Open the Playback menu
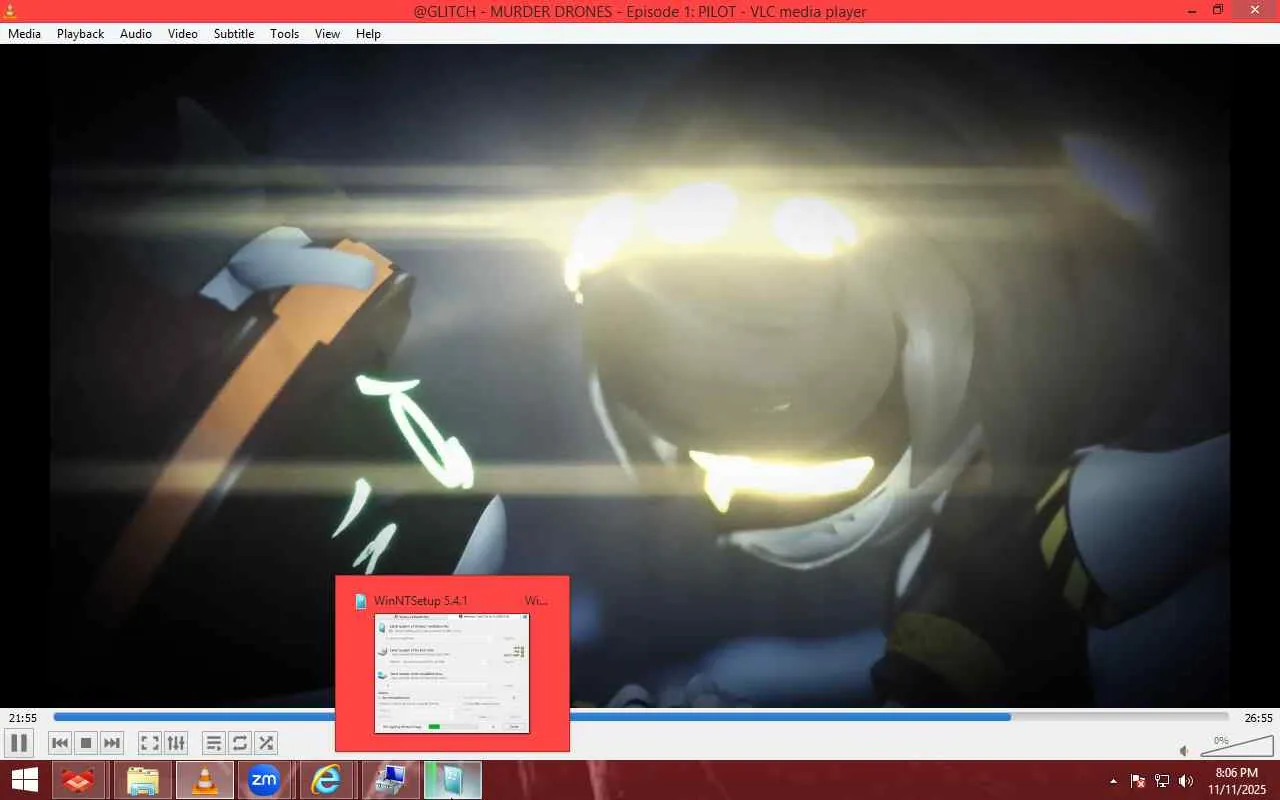Screen dimensions: 1280x800 (x=80, y=34)
